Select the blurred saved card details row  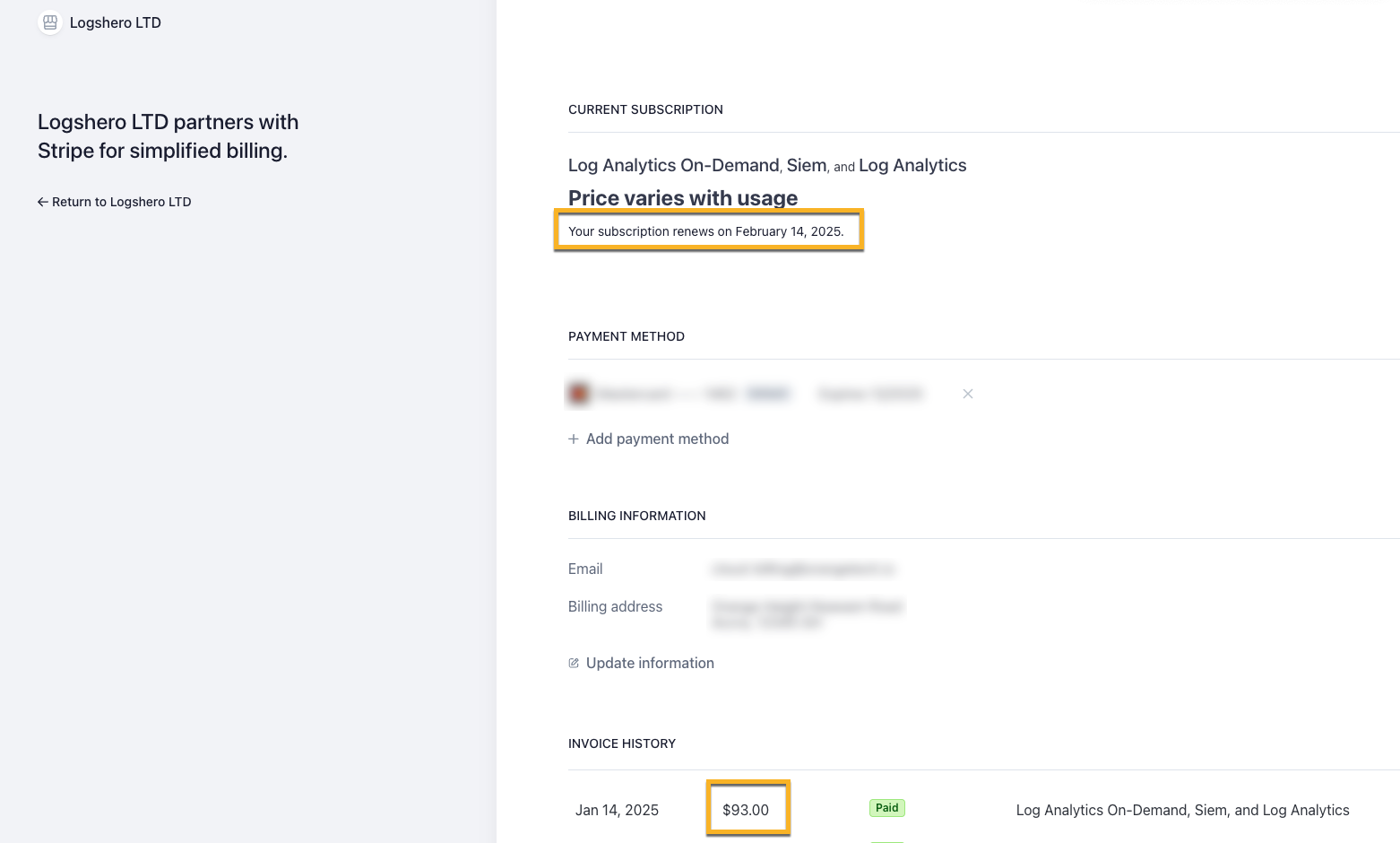[x=746, y=394]
